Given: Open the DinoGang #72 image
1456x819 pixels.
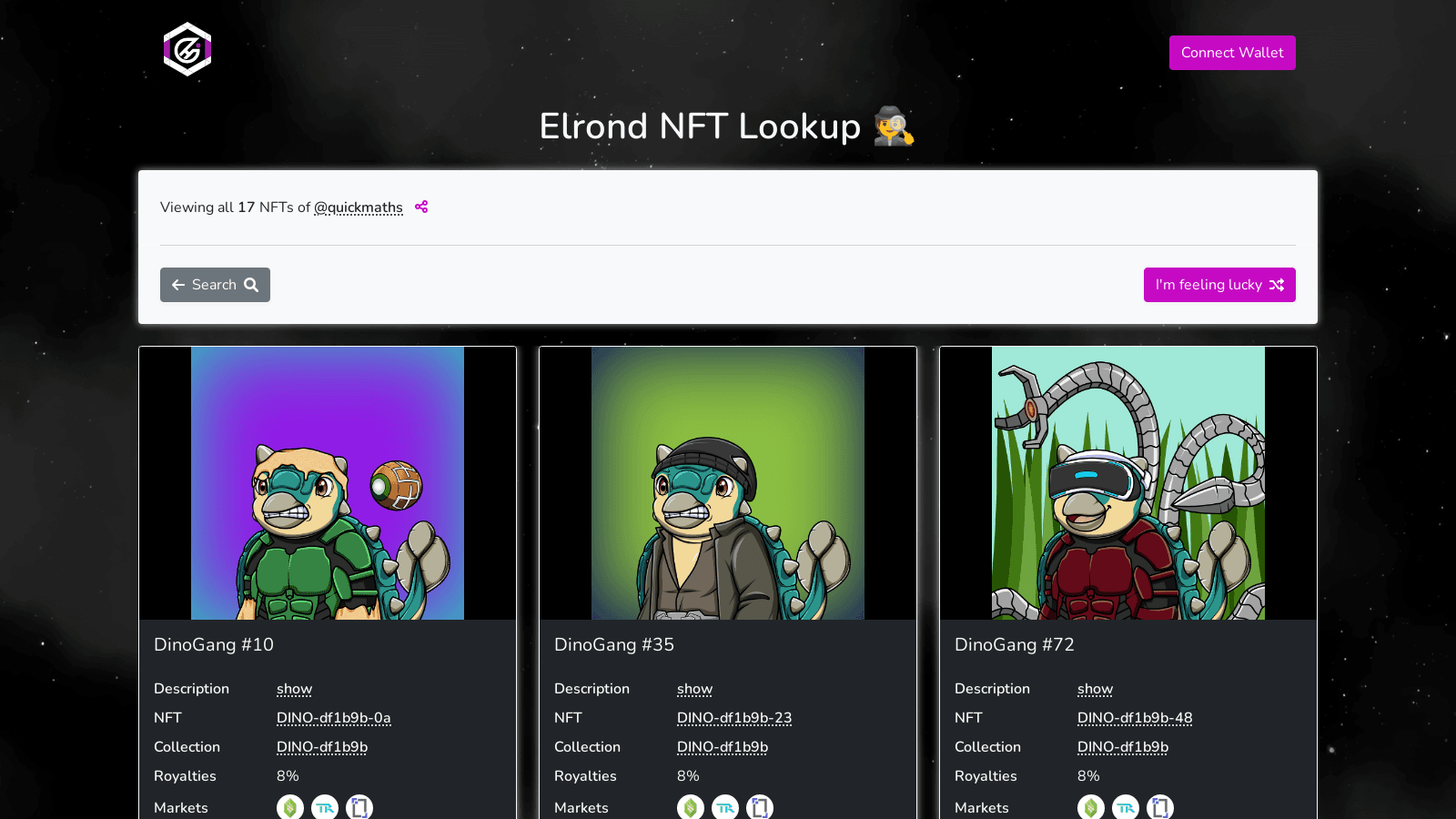Looking at the screenshot, I should click(x=1128, y=483).
